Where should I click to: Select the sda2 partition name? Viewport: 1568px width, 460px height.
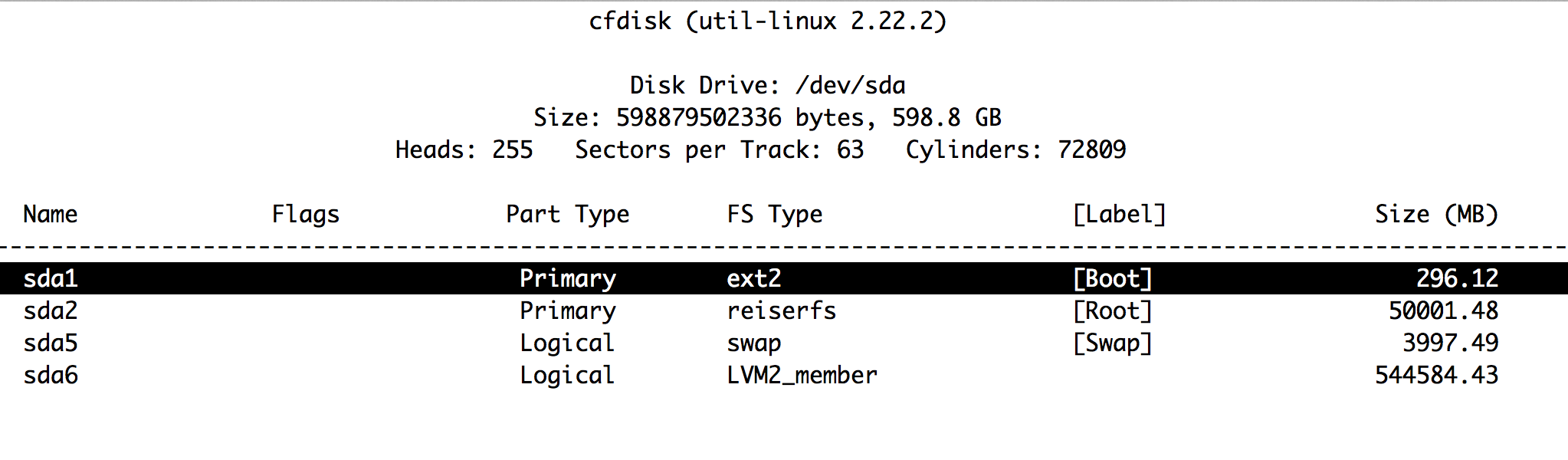coord(51,310)
